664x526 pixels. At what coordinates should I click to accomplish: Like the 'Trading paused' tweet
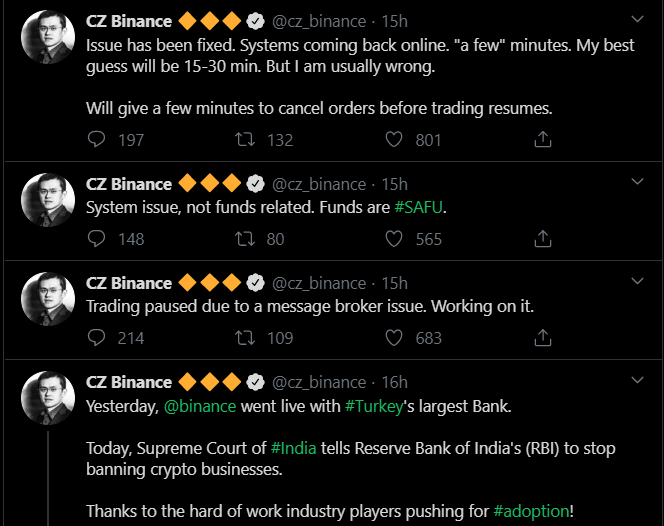394,337
